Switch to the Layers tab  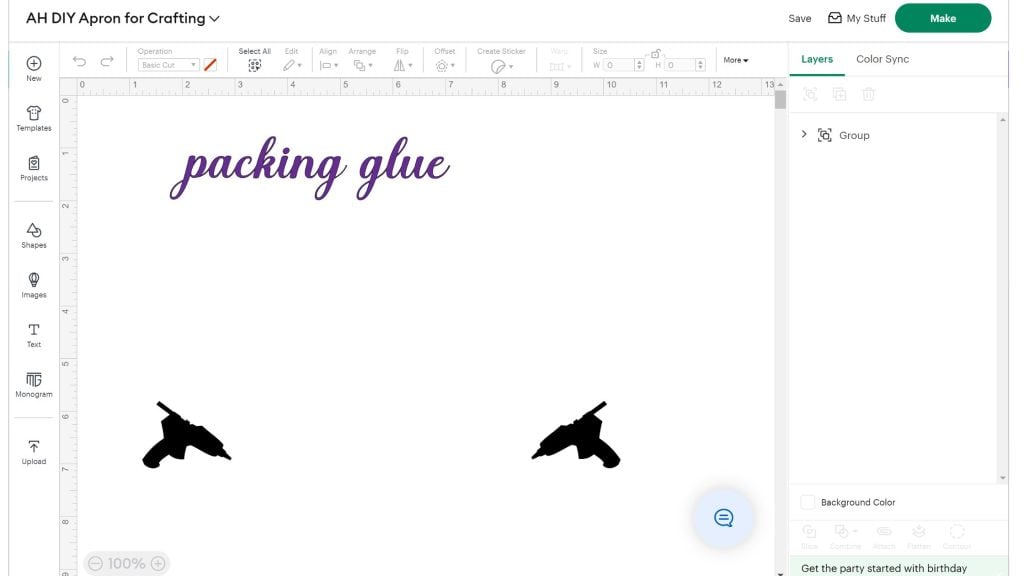(817, 59)
